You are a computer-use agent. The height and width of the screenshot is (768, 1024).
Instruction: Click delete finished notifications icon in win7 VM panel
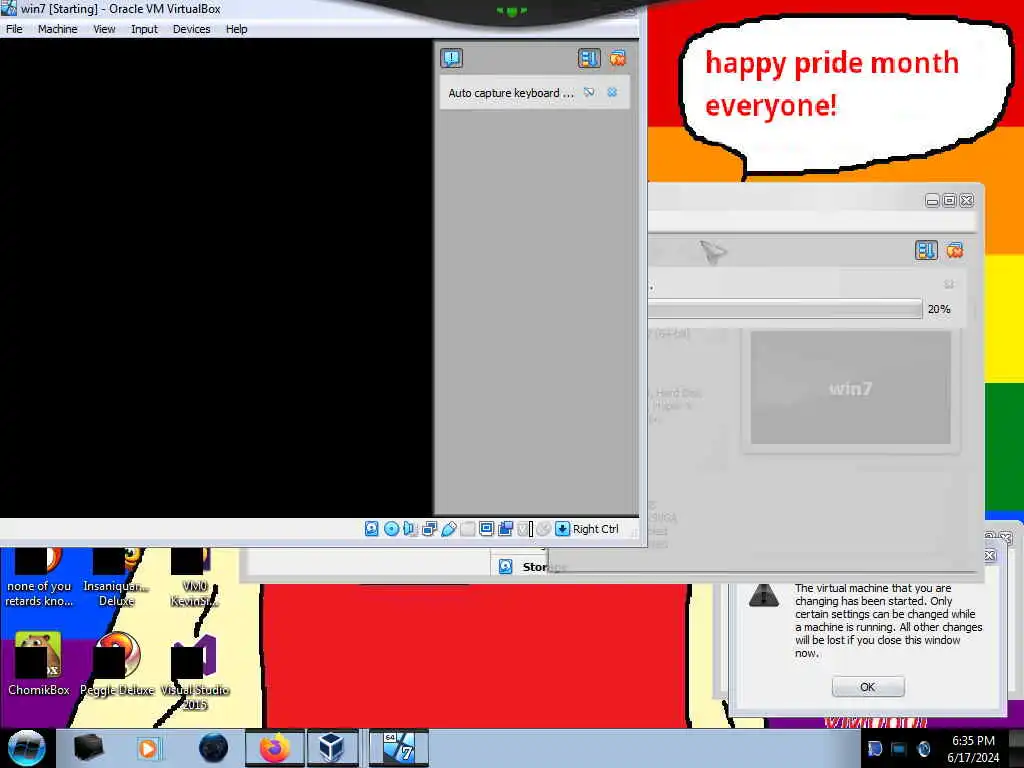tap(618, 58)
